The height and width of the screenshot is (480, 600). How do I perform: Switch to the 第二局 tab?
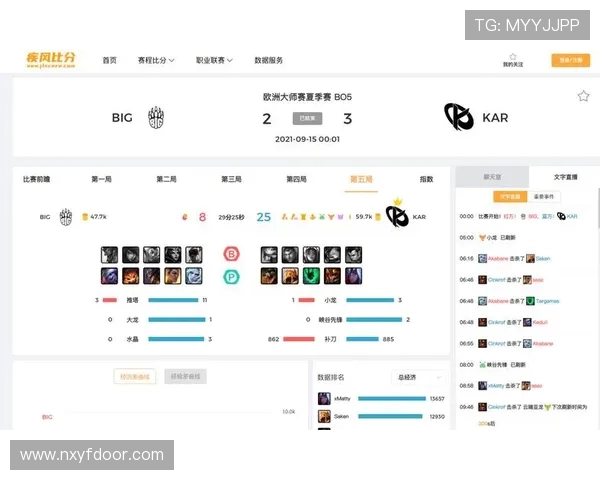click(166, 179)
